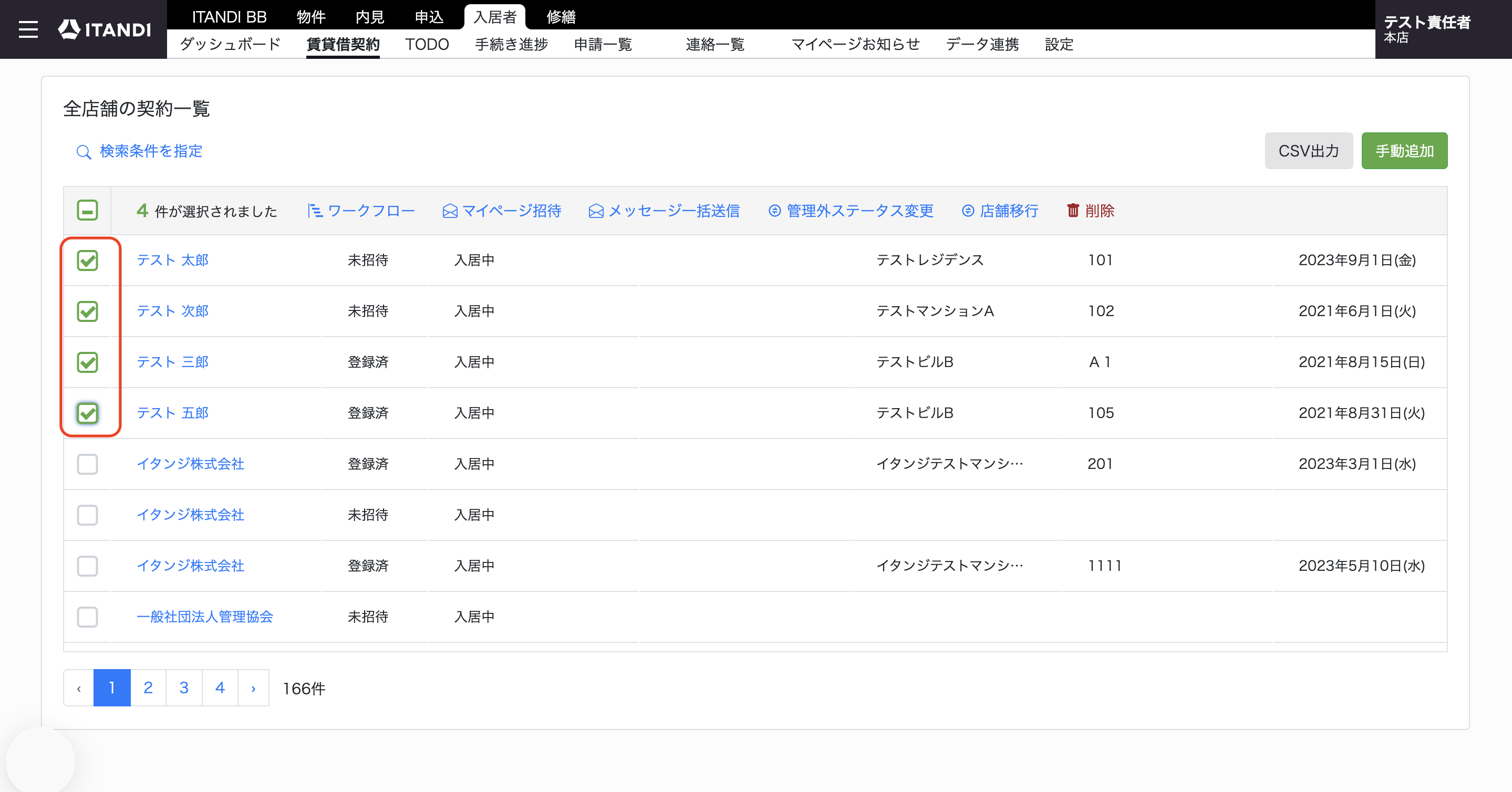1512x792 pixels.
Task: Click current page 1 button
Action: pos(111,688)
